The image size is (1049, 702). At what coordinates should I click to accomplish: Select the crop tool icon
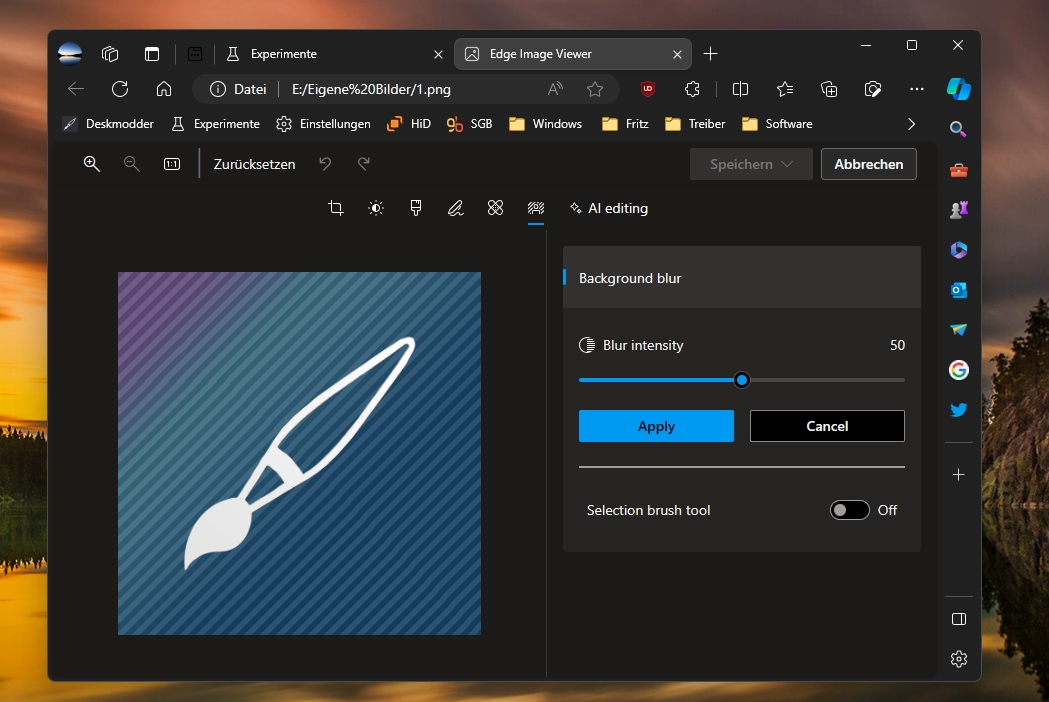336,208
